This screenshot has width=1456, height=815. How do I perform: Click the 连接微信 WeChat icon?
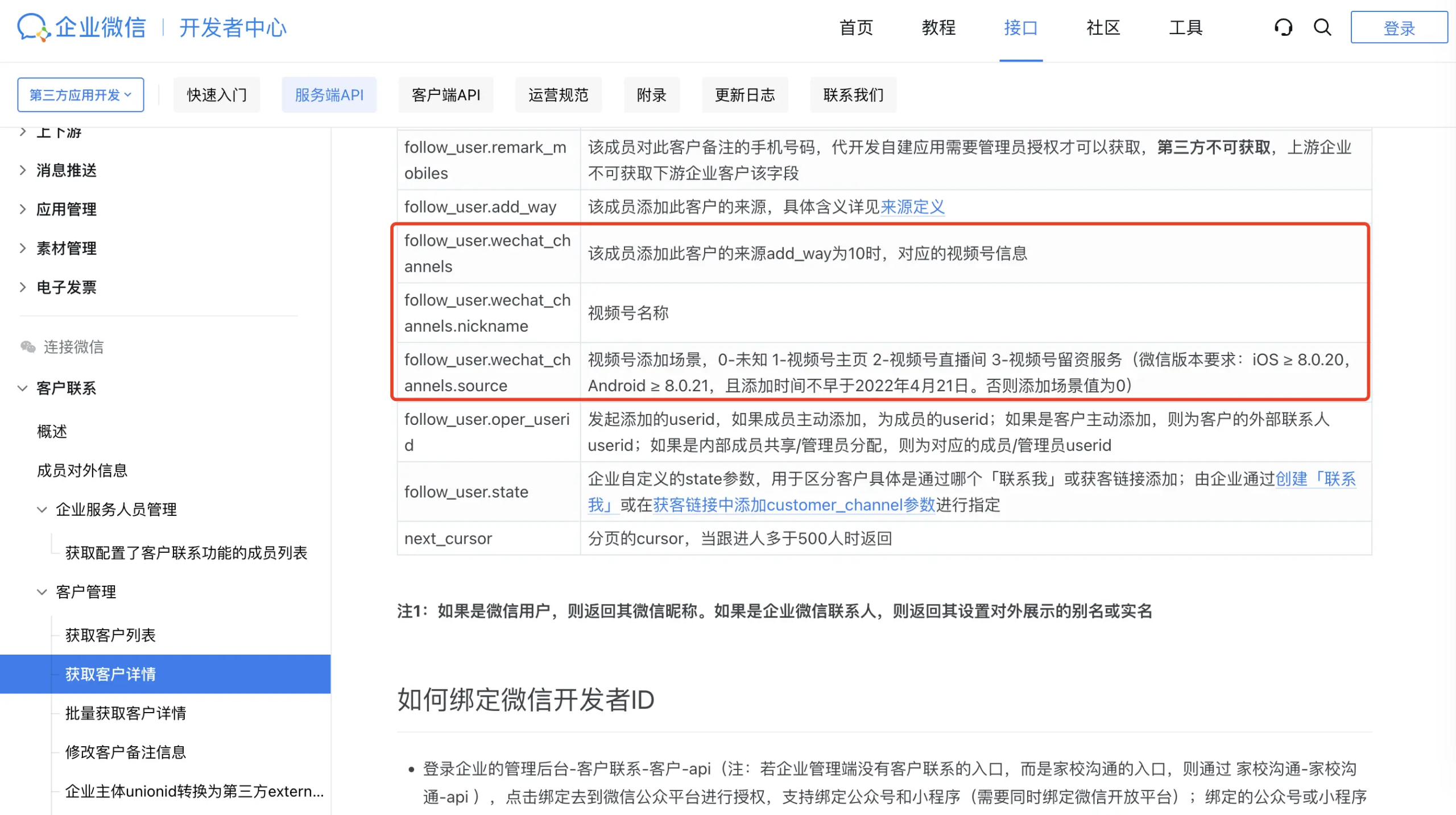[27, 346]
